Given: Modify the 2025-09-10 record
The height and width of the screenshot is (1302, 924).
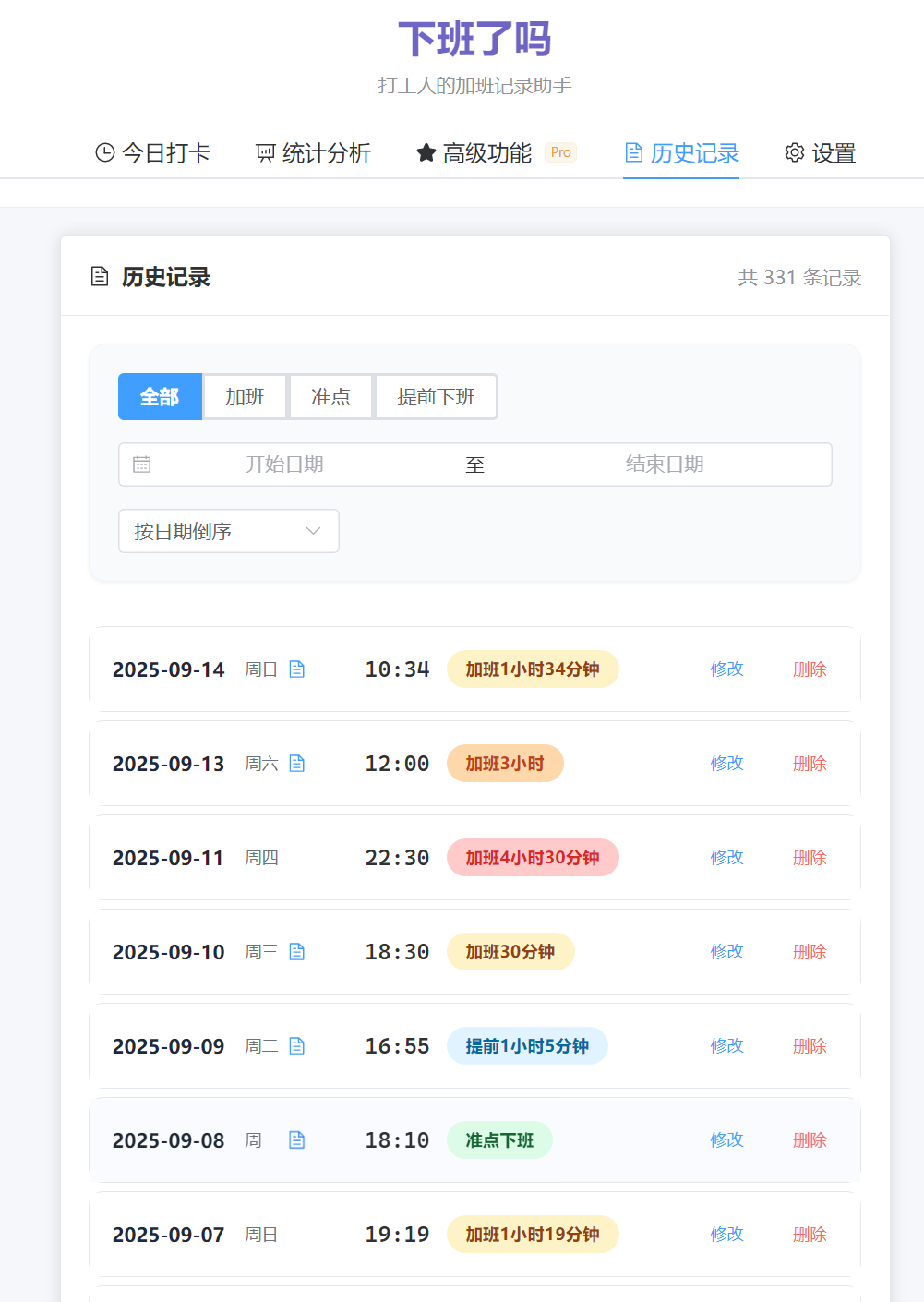Looking at the screenshot, I should point(727,952).
